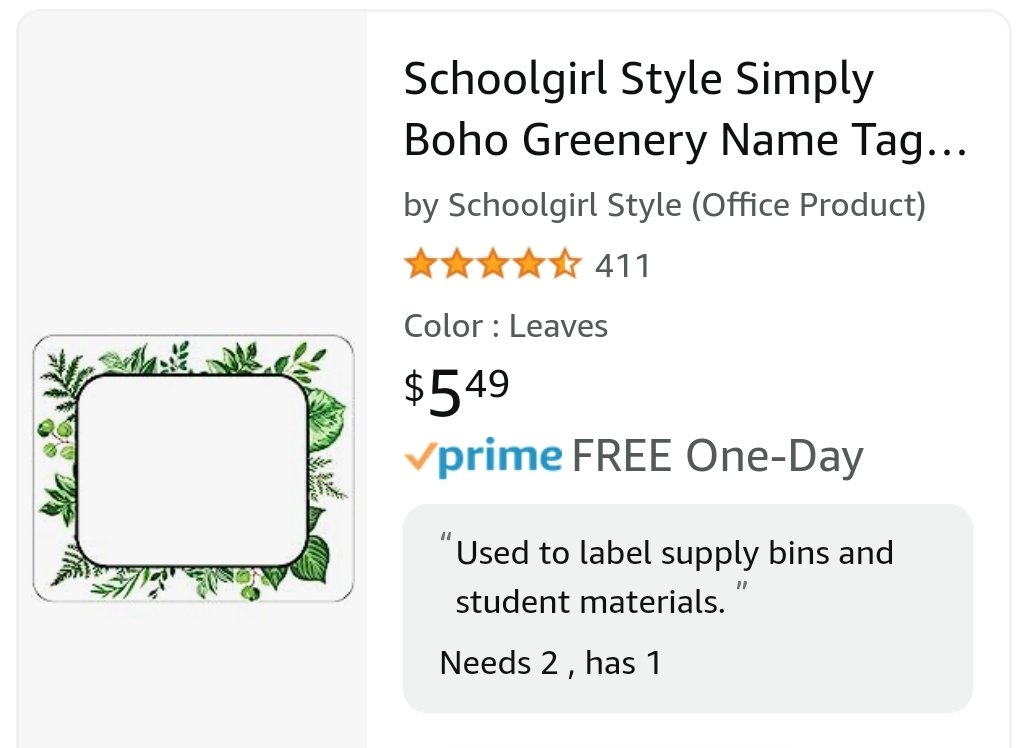
Task: Select the 'by Schoolgirl Style (Office Product)' byline
Action: 664,205
